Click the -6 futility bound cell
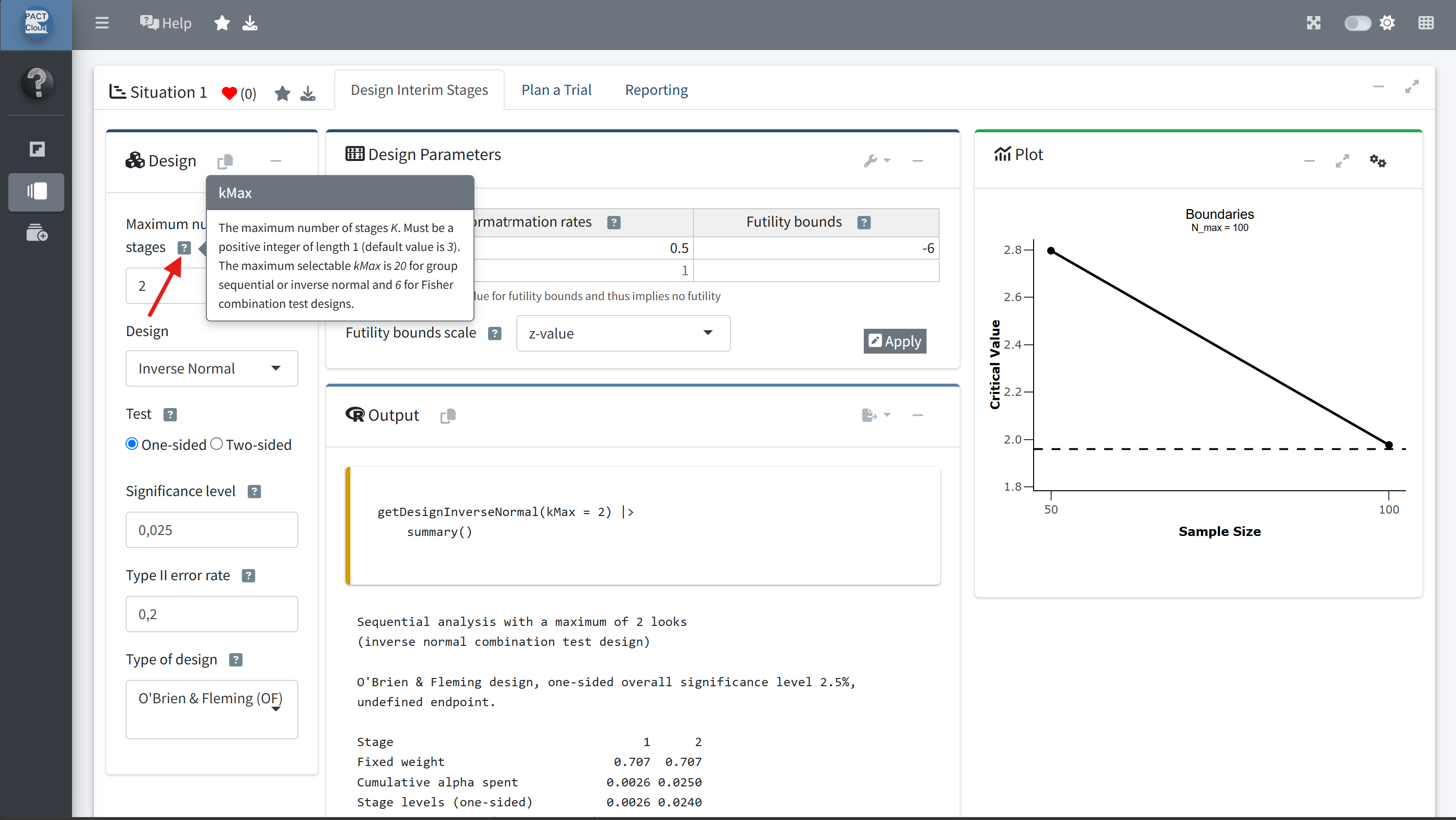 click(816, 248)
